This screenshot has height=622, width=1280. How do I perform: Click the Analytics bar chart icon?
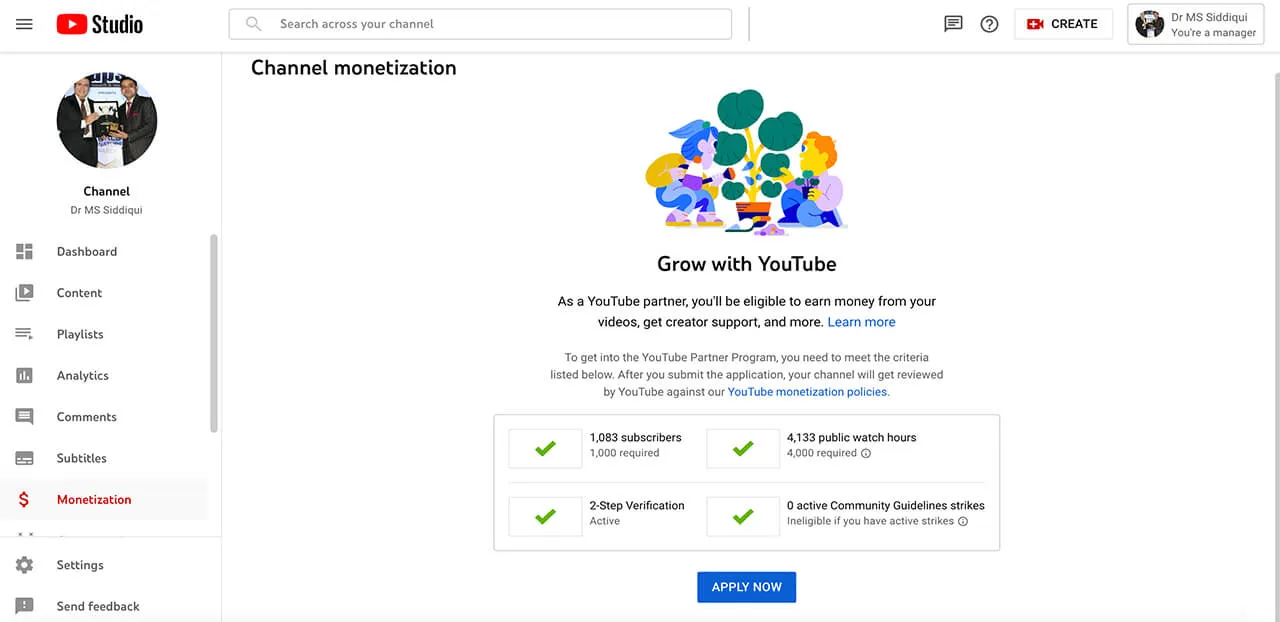click(24, 376)
